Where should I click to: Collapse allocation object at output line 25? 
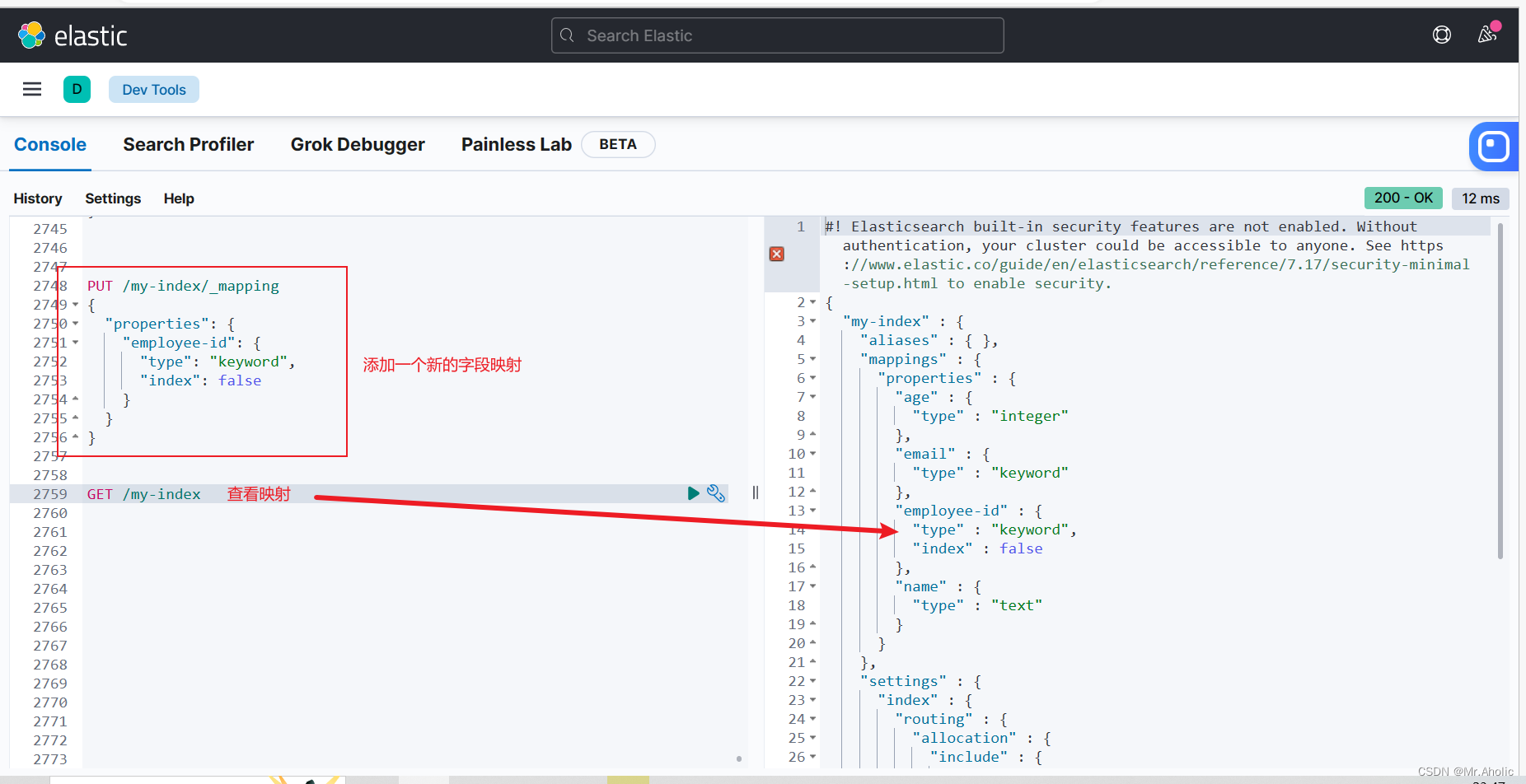[812, 738]
